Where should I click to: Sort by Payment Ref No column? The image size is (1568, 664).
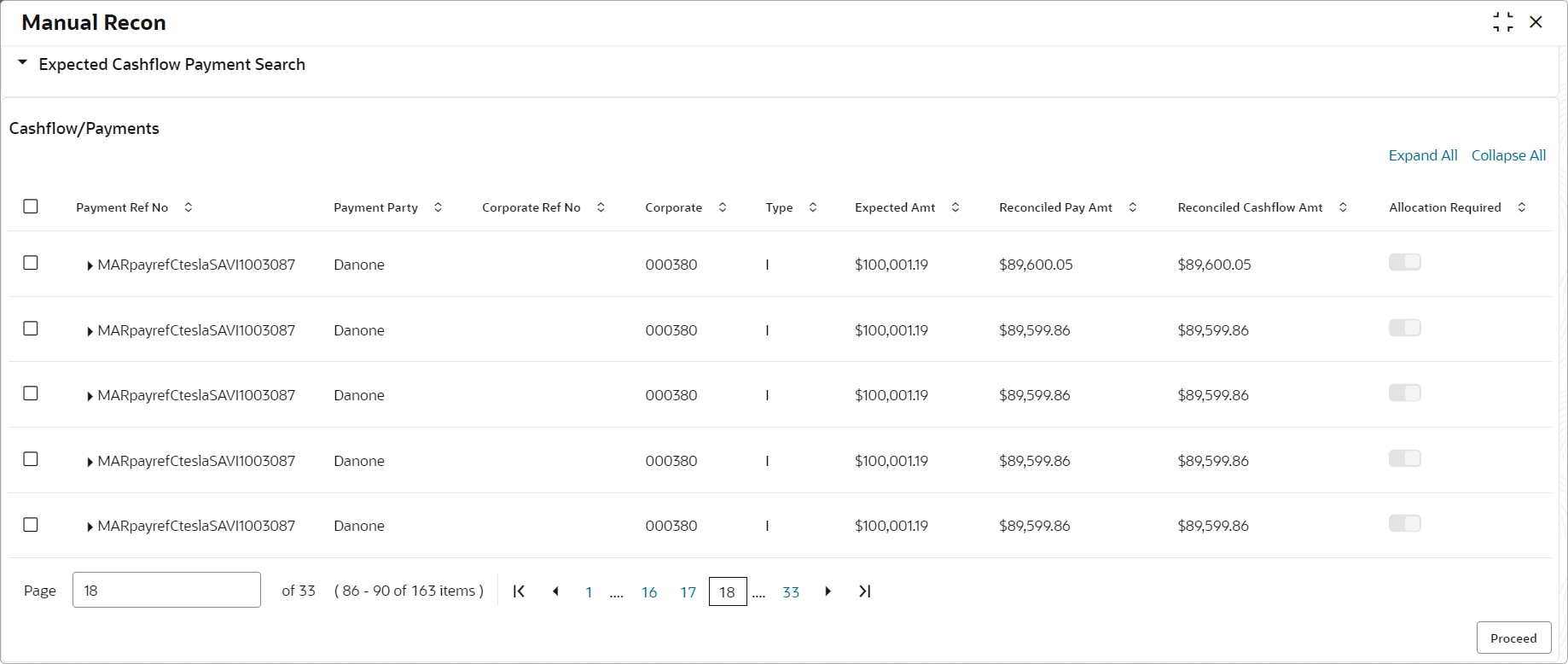click(x=189, y=207)
